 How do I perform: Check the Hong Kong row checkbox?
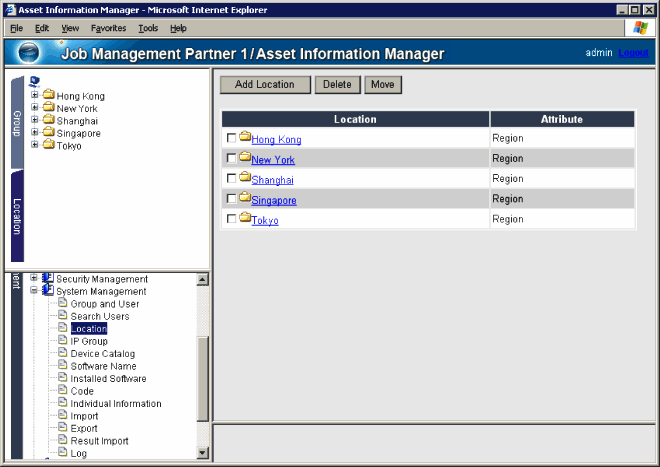(x=232, y=138)
